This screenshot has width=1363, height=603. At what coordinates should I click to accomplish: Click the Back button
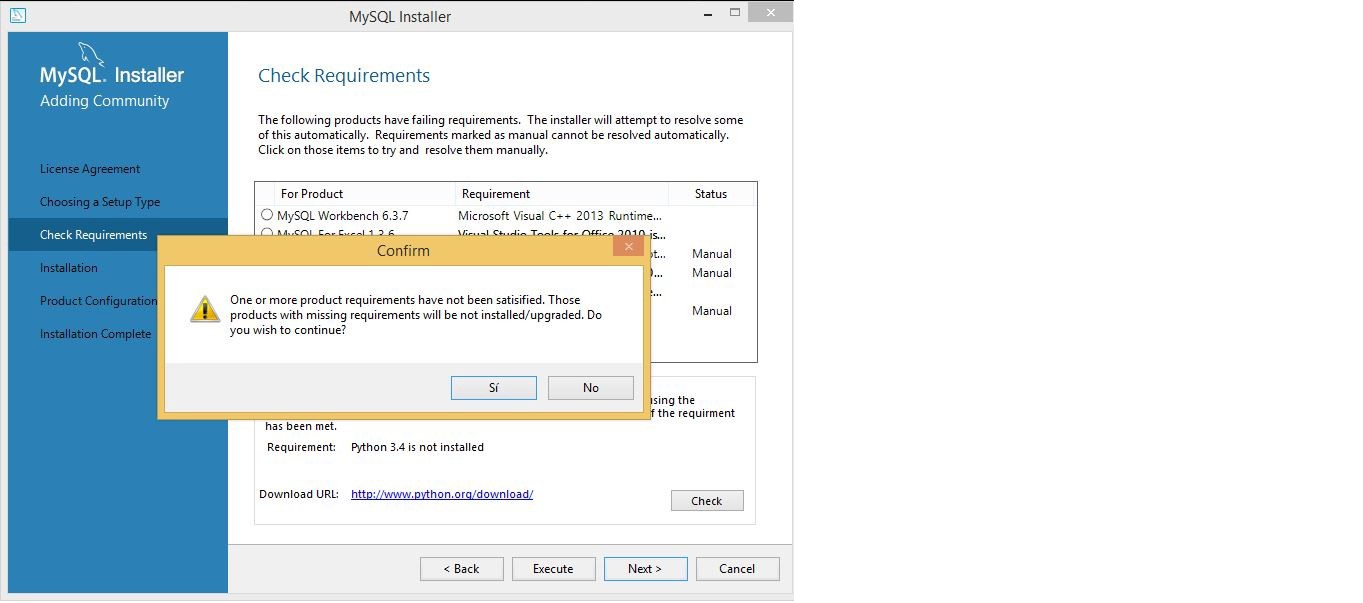coord(461,569)
